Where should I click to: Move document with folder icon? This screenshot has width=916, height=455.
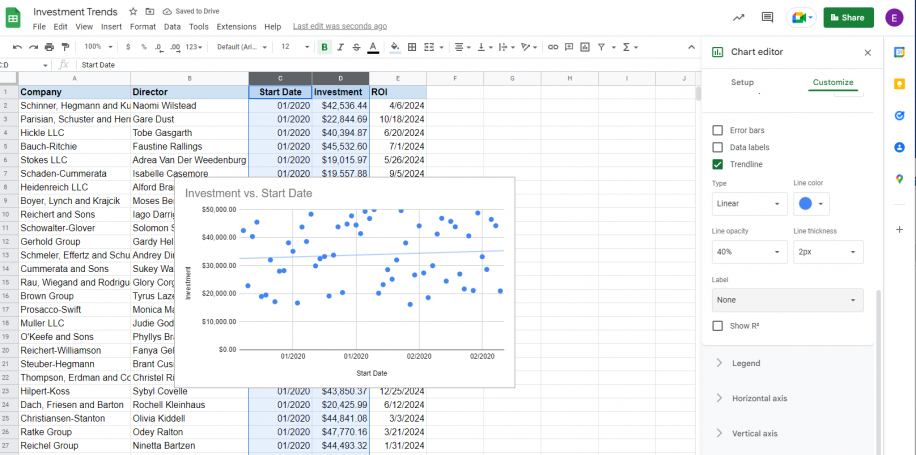click(150, 12)
